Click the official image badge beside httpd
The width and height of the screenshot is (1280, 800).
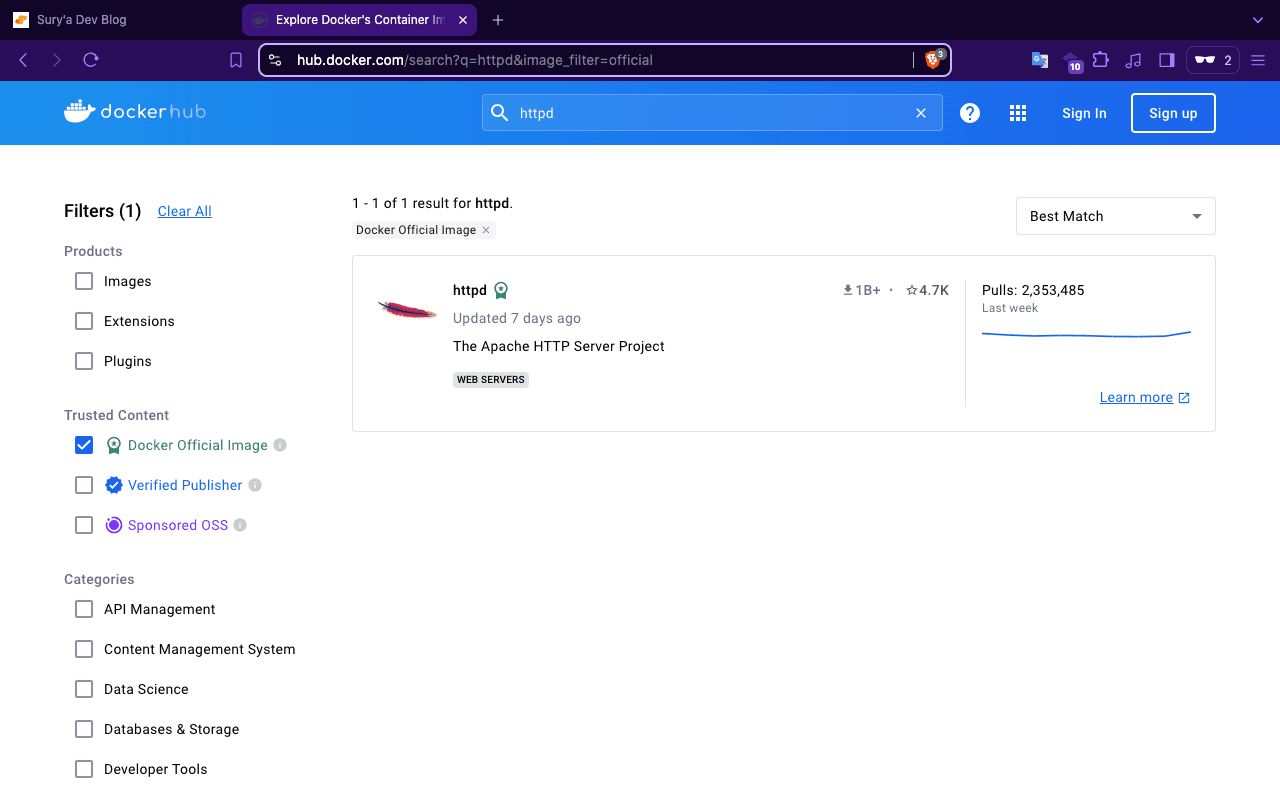click(x=501, y=291)
